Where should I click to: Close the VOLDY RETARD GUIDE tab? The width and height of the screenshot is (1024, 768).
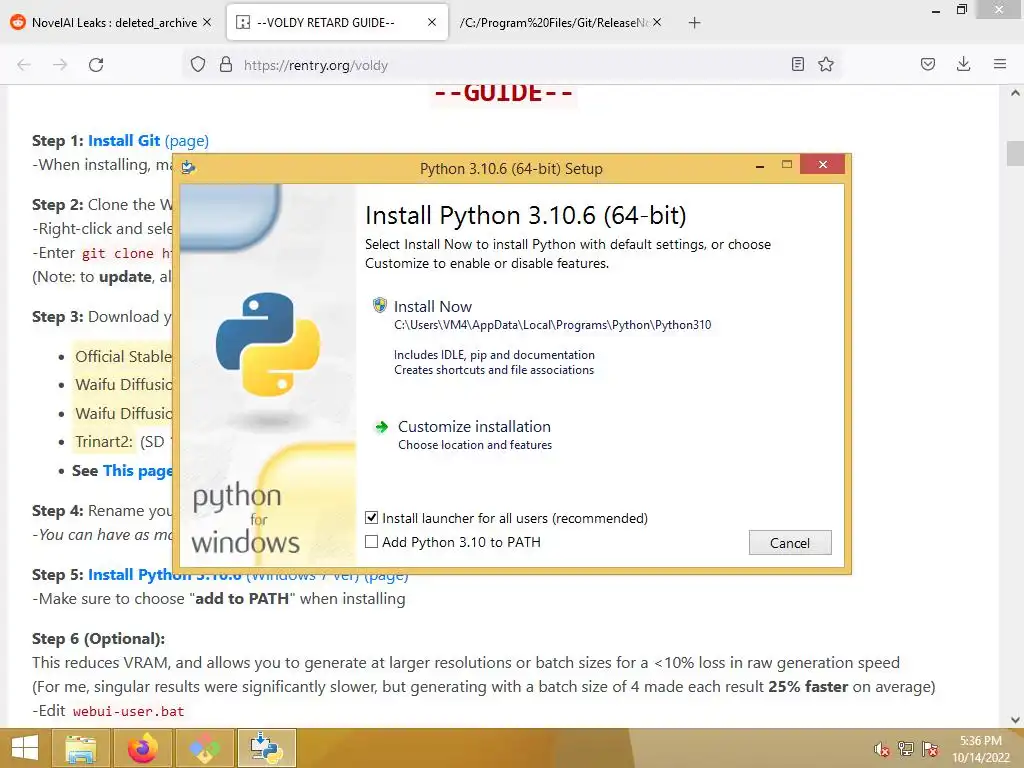(432, 22)
